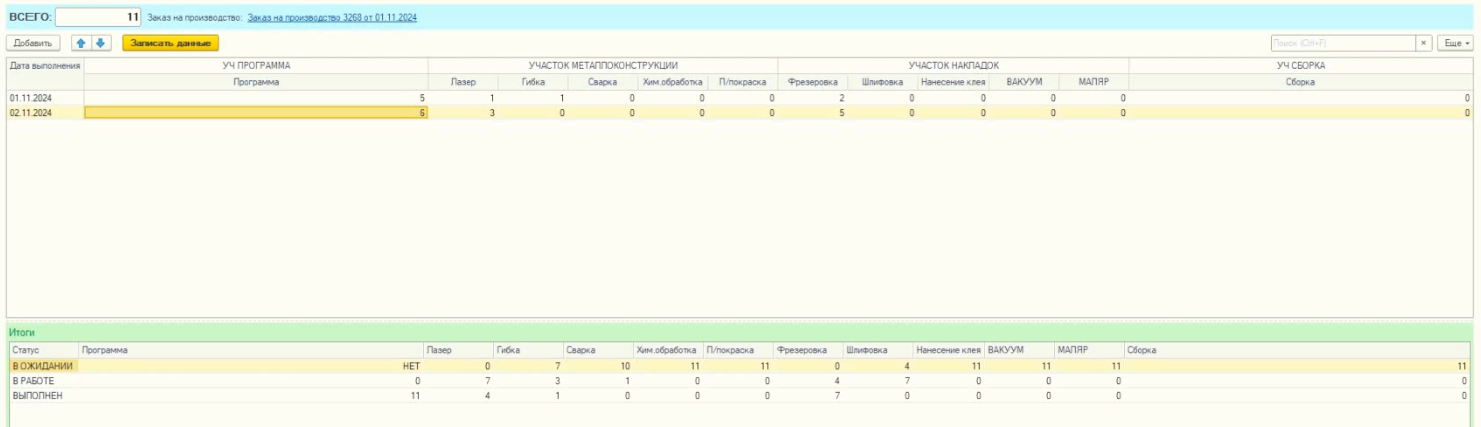Click the Сборка header in upper table
This screenshot has height=427, width=1481.
pyautogui.click(x=1299, y=82)
